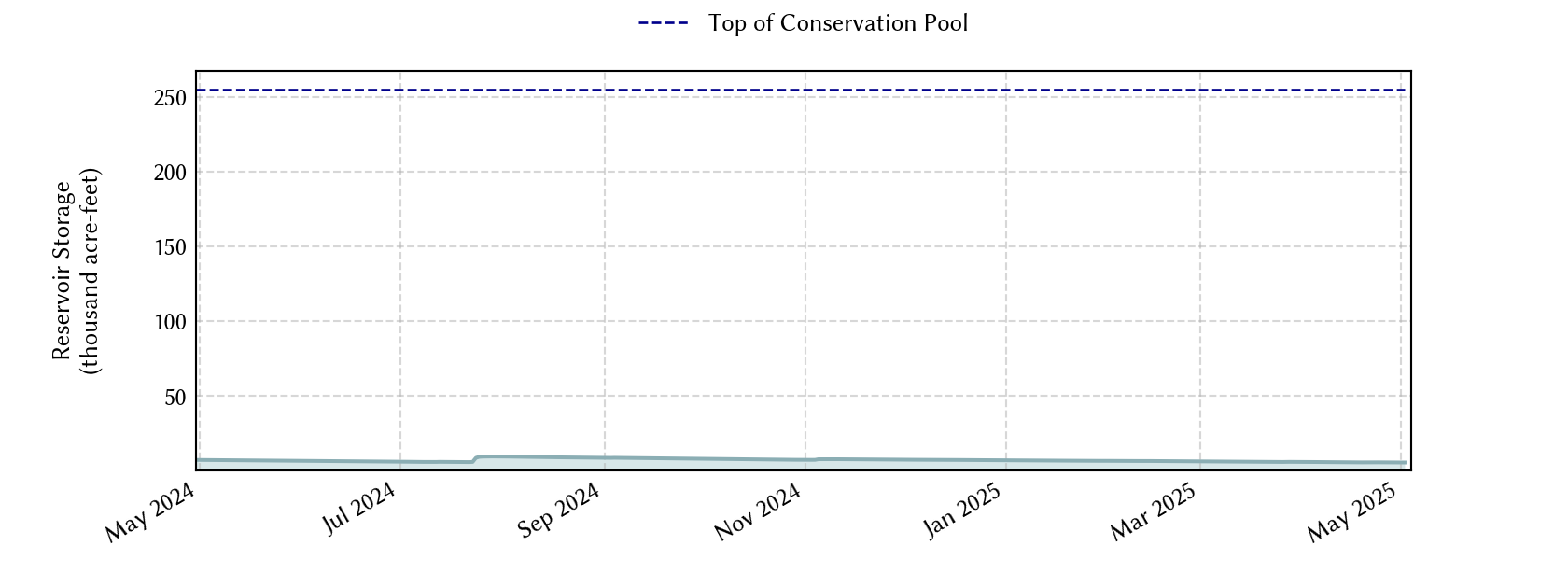1568x588 pixels.
Task: Click the 'Jul 2024' x-axis label
Action: 359,510
